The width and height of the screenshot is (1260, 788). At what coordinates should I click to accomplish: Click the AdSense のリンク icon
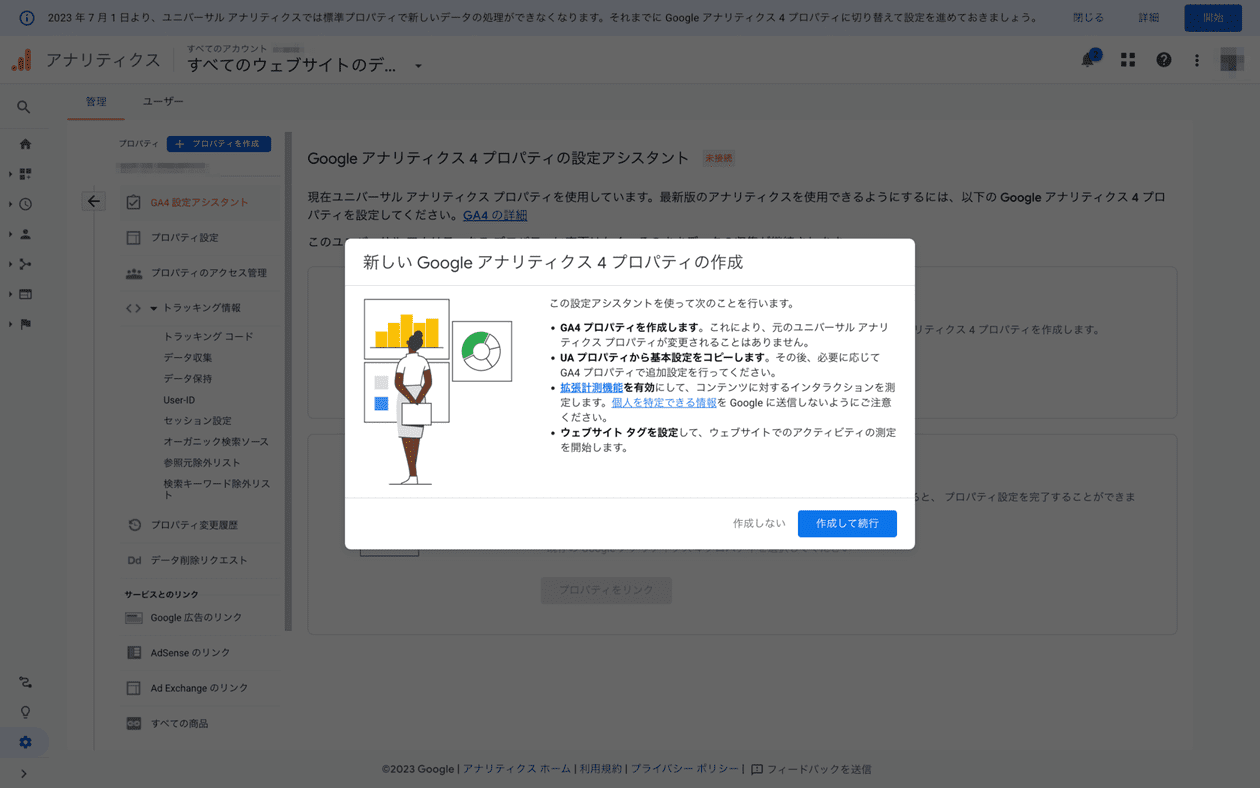pos(134,653)
